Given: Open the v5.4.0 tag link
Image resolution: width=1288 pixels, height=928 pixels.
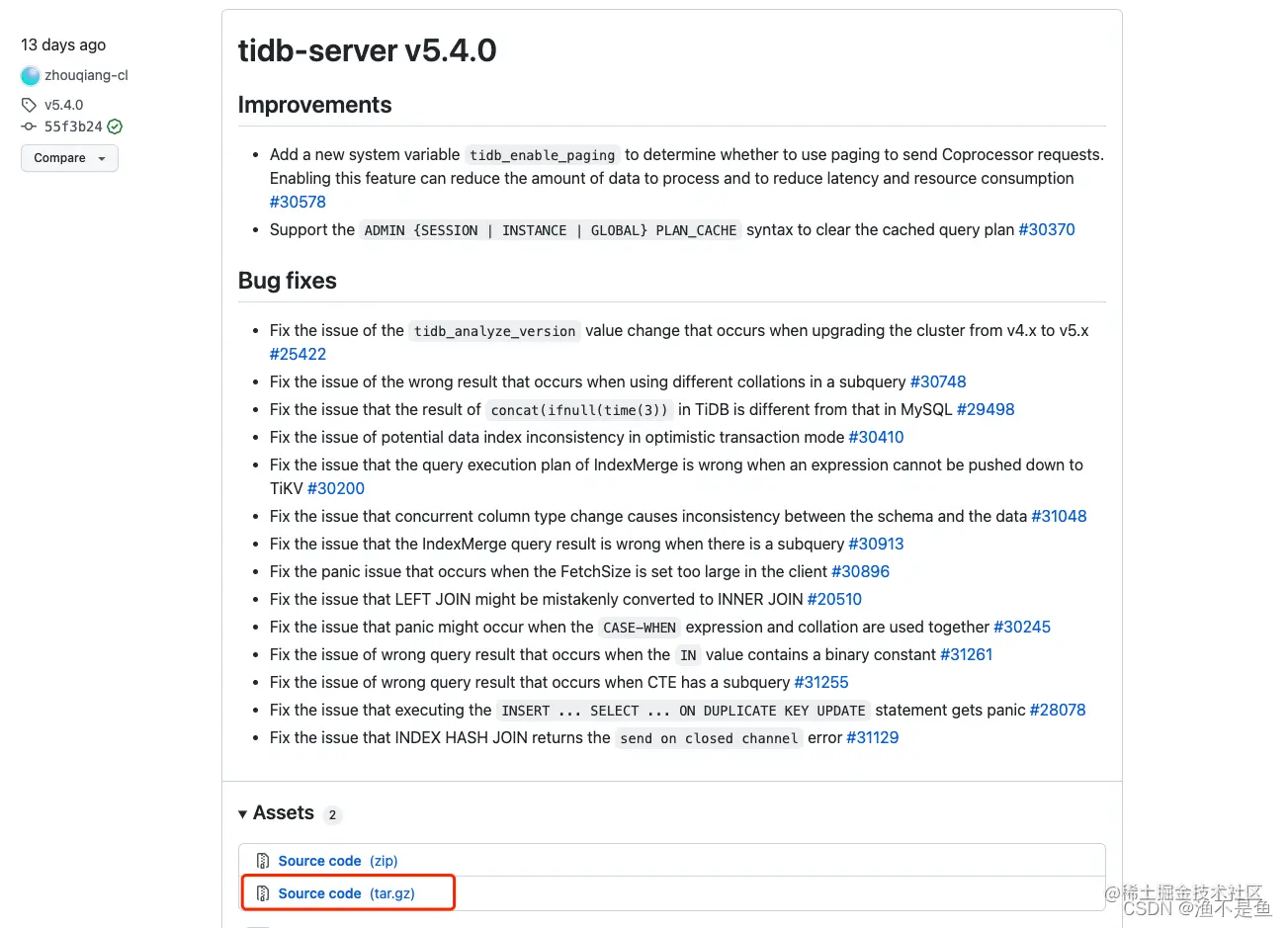Looking at the screenshot, I should [x=63, y=105].
